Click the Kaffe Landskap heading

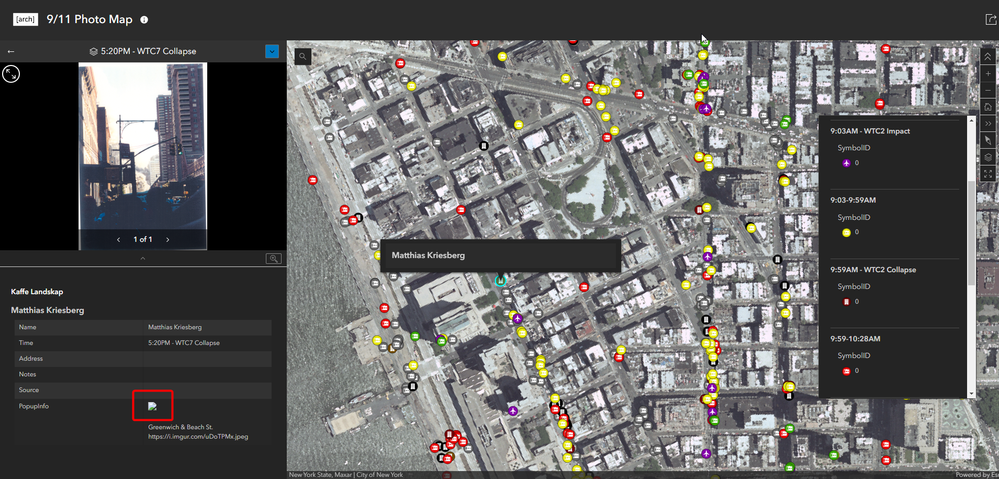[x=37, y=292]
